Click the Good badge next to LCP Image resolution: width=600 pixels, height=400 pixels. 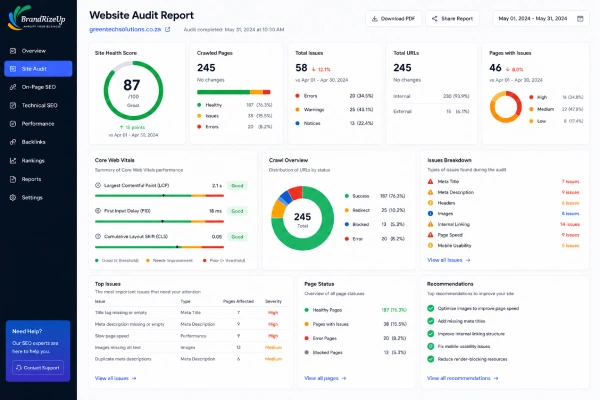coord(237,186)
